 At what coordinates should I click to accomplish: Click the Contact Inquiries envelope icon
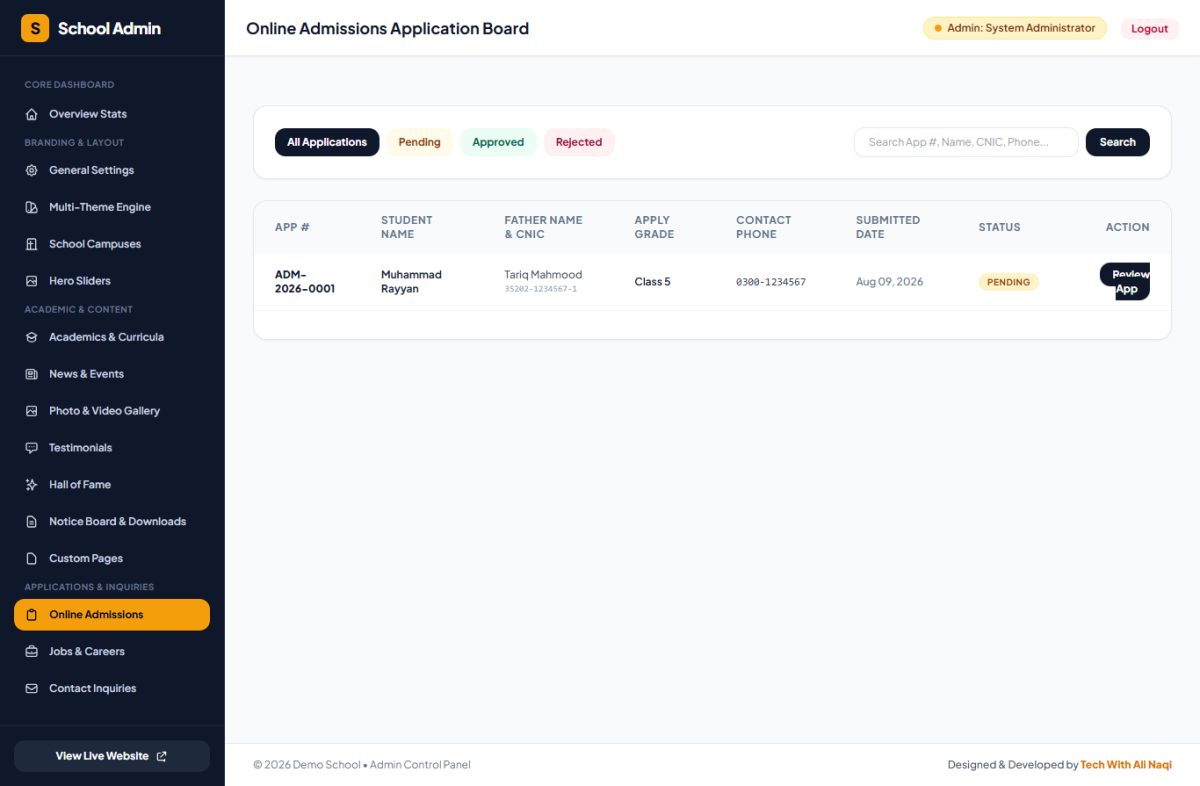tap(31, 689)
